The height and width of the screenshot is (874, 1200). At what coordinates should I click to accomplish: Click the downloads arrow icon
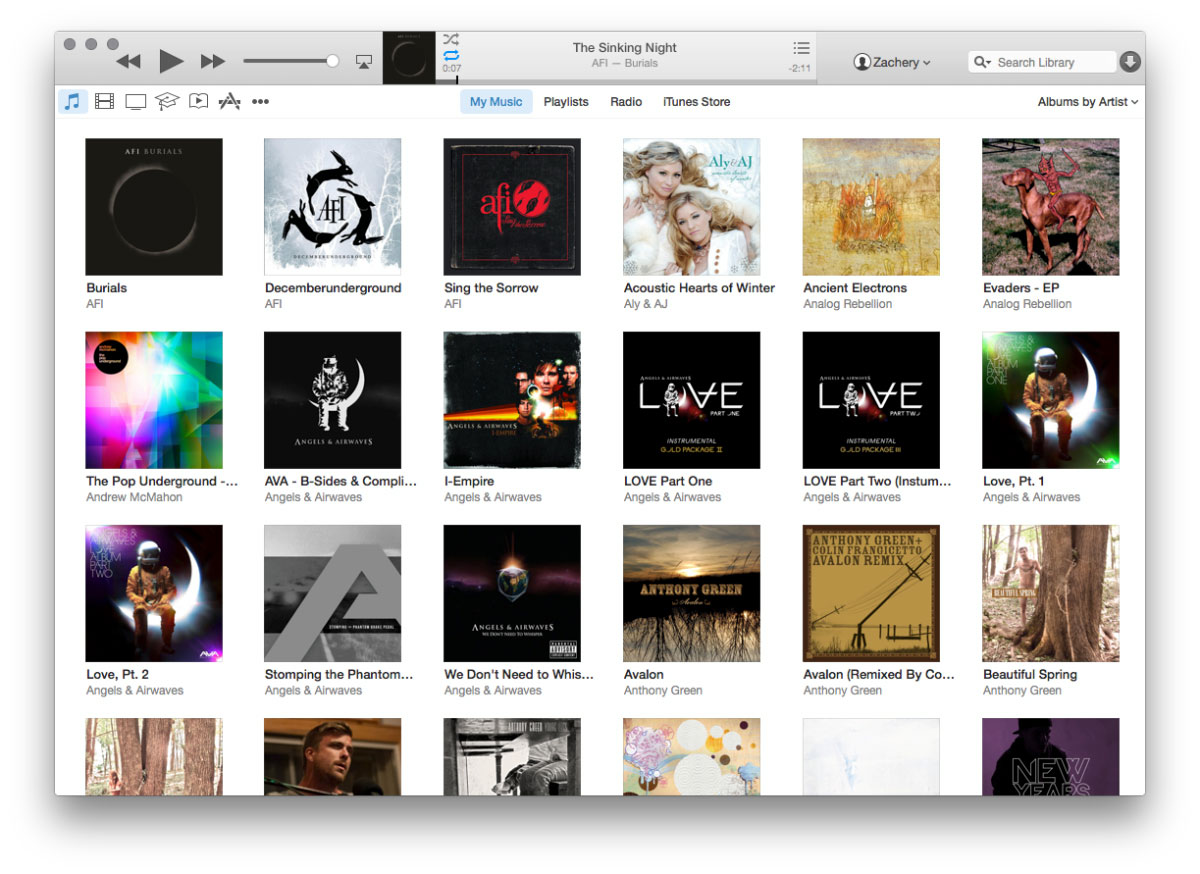pos(1130,62)
